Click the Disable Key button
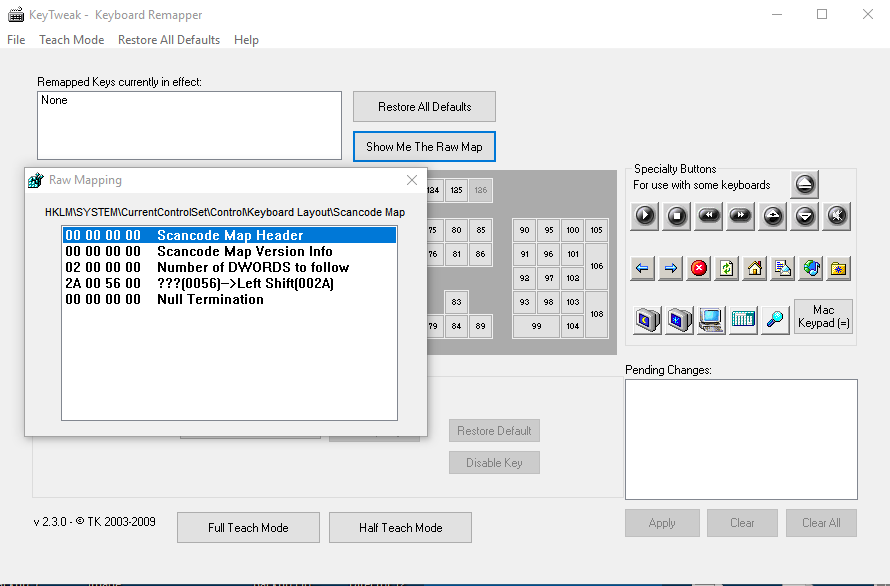 tap(494, 463)
